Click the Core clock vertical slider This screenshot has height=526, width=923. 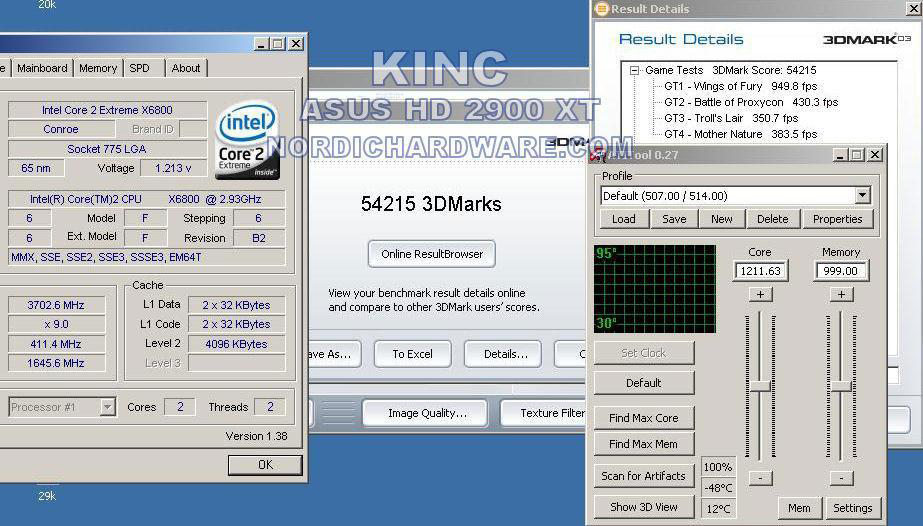coord(761,386)
